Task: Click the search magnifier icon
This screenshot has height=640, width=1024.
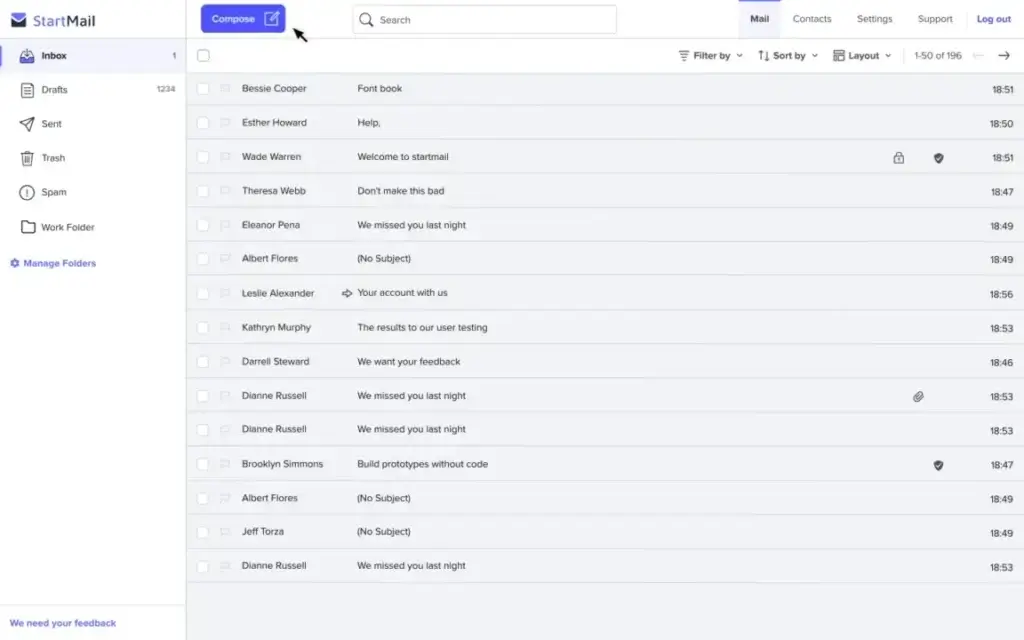Action: pos(366,20)
